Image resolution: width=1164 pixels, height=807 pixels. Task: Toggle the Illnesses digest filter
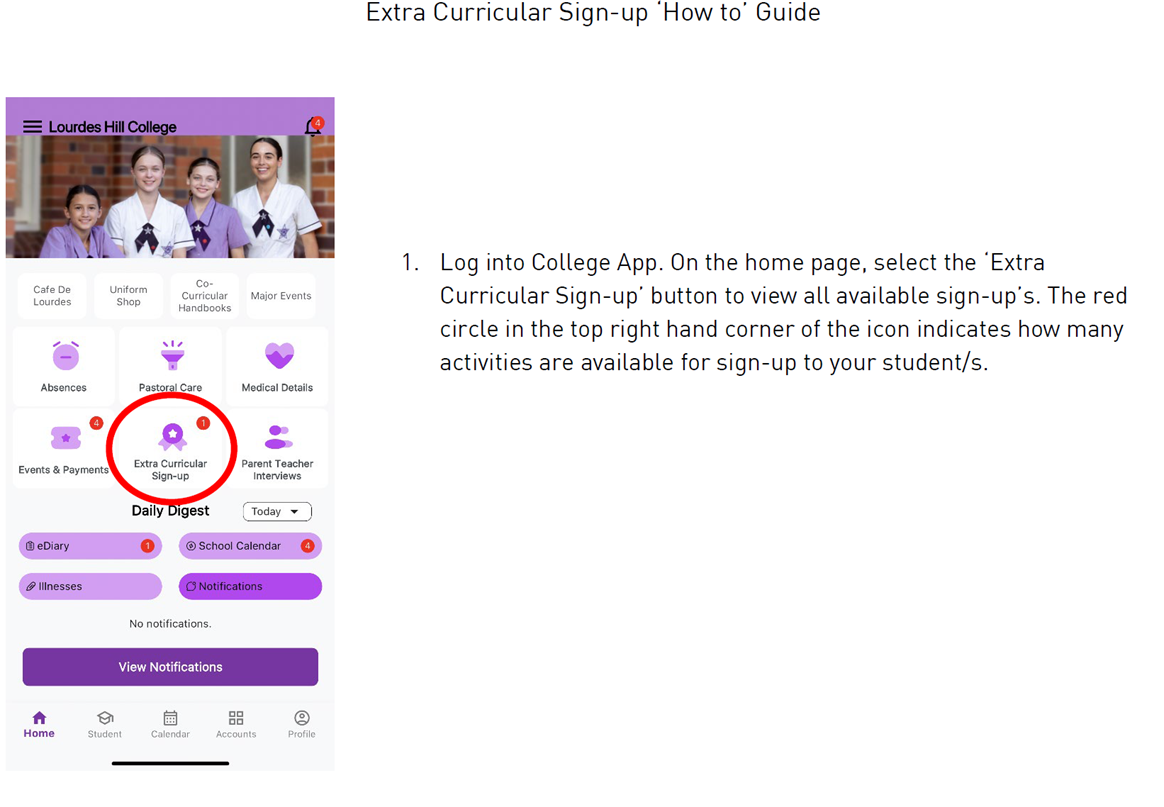pos(90,586)
